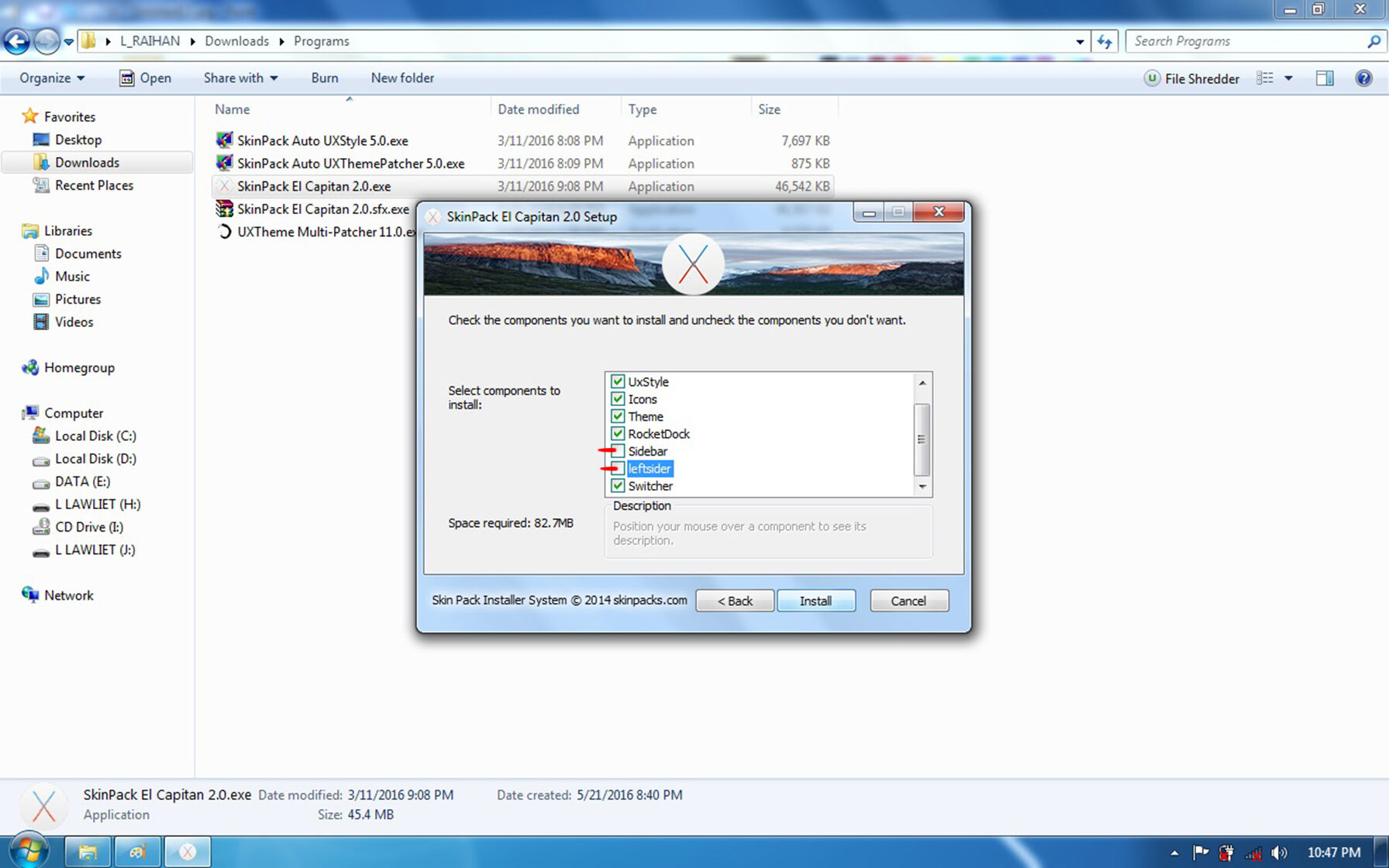
Task: Click the Forward navigation arrow
Action: (47, 42)
